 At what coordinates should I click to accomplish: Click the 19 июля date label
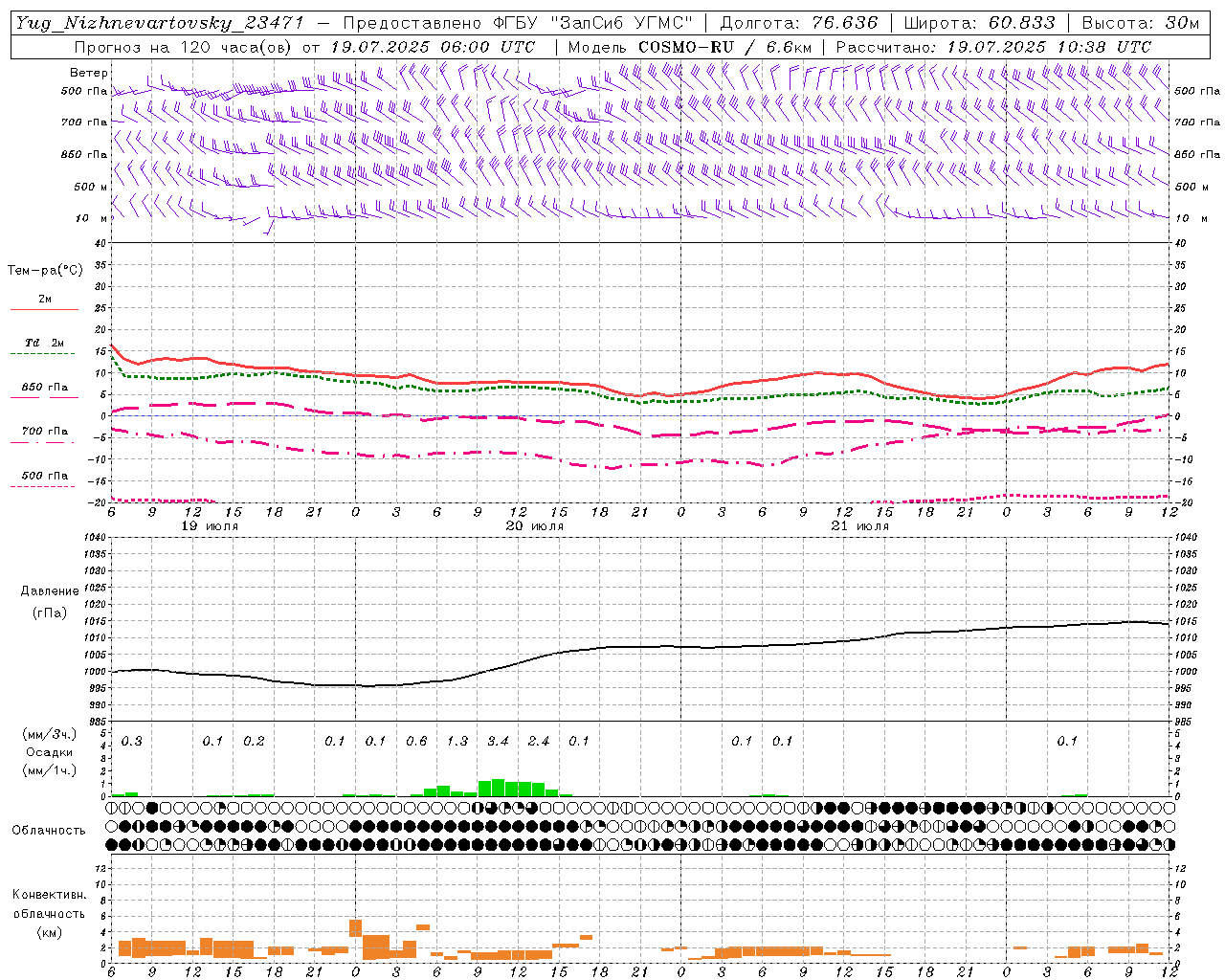pos(210,526)
